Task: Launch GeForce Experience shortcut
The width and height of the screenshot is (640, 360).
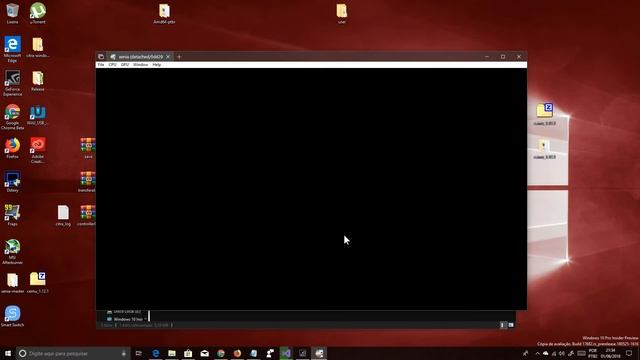Action: tap(12, 83)
